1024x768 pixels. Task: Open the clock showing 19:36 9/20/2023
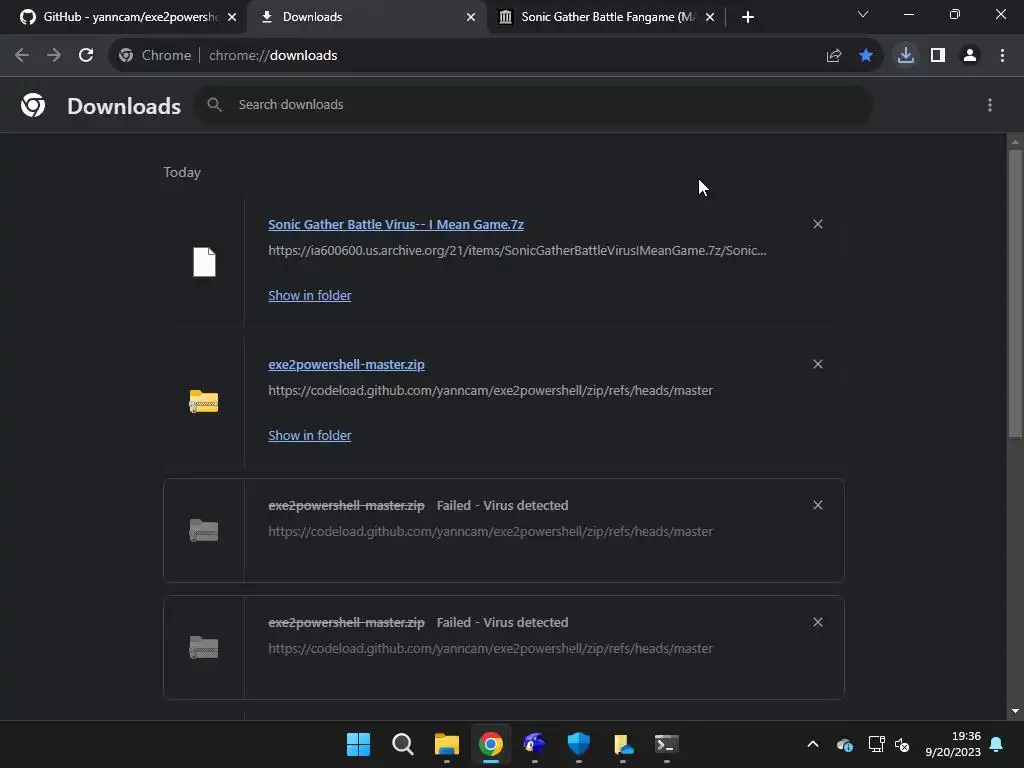coord(953,744)
